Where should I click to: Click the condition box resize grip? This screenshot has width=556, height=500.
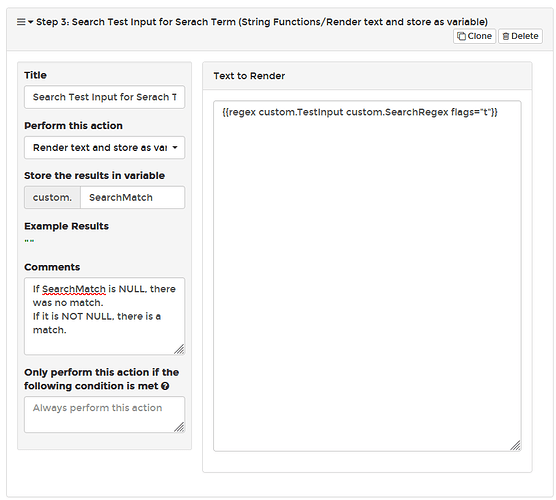(179, 427)
